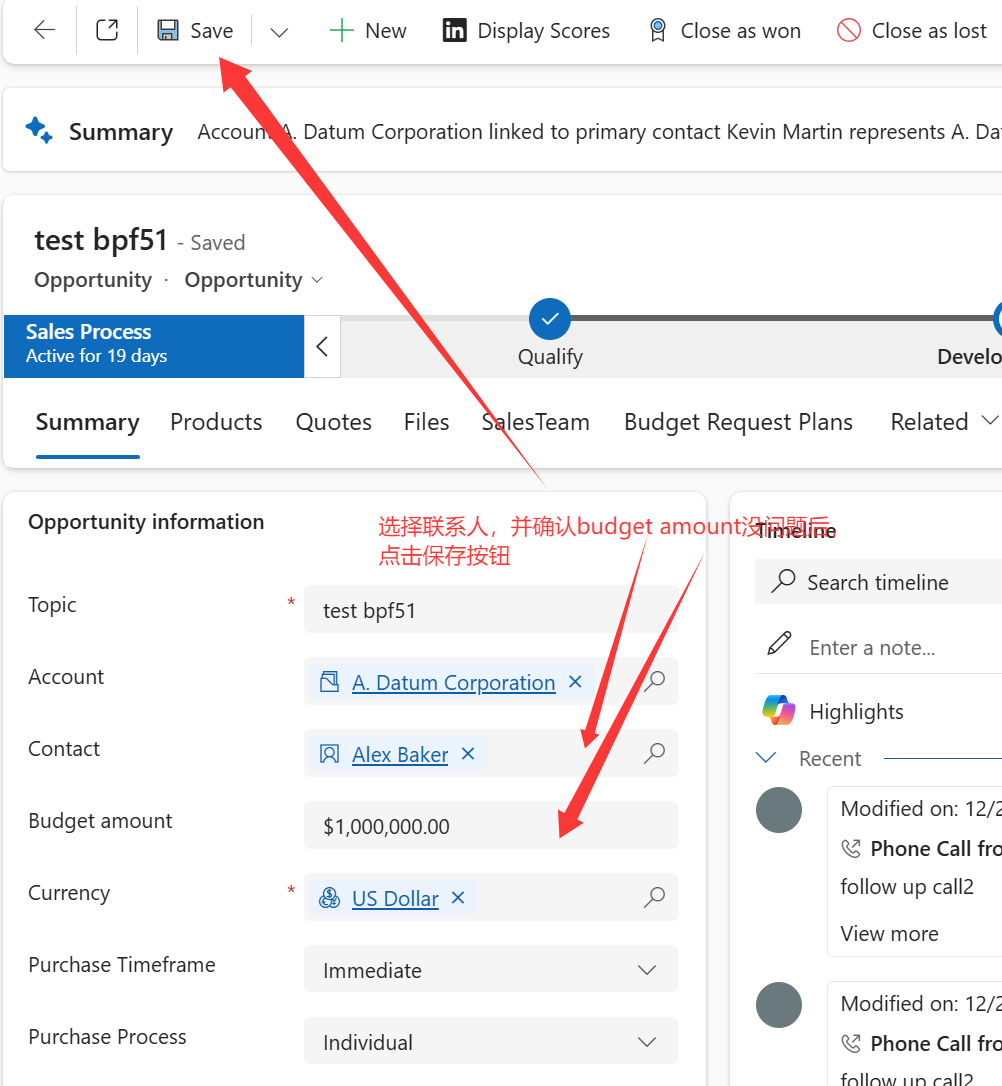Viewport: 1002px width, 1086px height.
Task: Open the Purchase Timeframe dropdown
Action: [x=490, y=970]
